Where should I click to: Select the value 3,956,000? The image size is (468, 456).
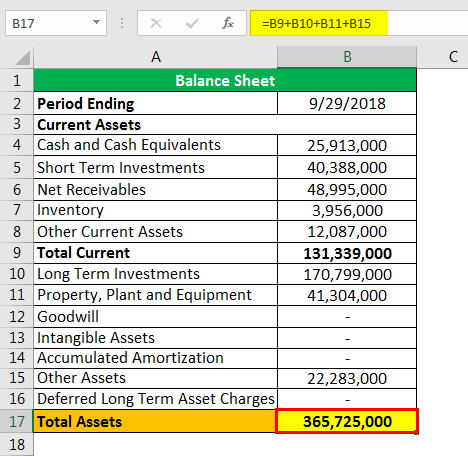coord(347,210)
